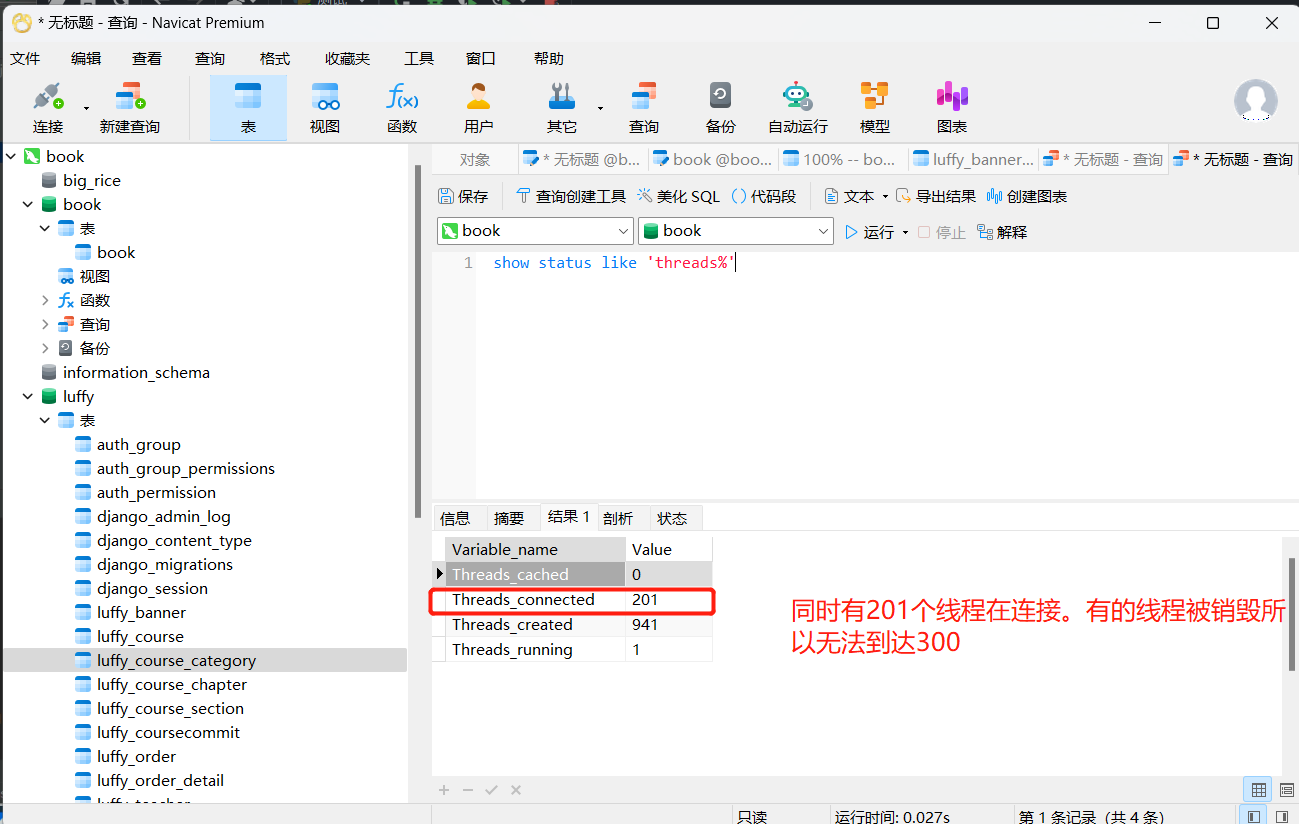This screenshot has height=824, width=1299.
Task: Collapse the book database under big_rice
Action: coord(28,204)
